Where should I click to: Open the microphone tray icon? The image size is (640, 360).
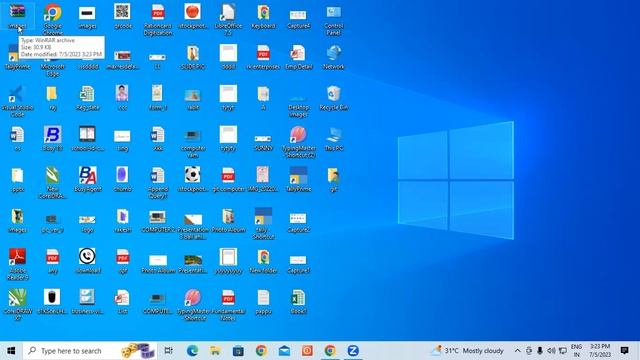(x=540, y=351)
